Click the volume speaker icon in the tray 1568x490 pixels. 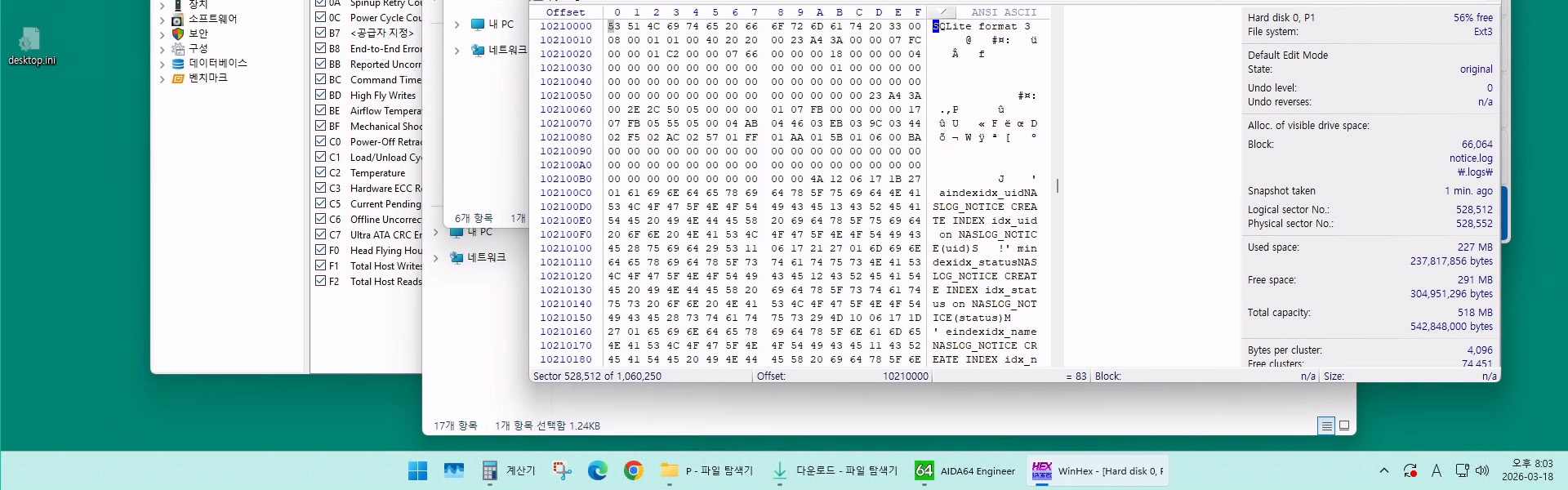[1482, 470]
